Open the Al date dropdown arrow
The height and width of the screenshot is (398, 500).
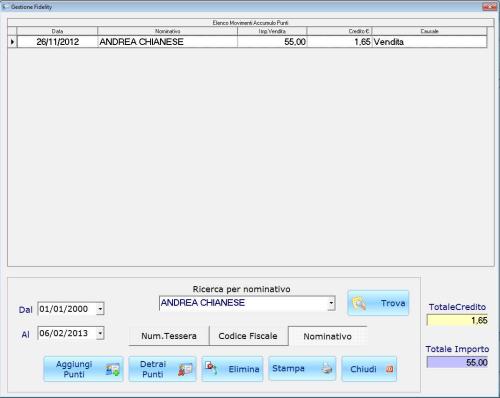pos(100,333)
